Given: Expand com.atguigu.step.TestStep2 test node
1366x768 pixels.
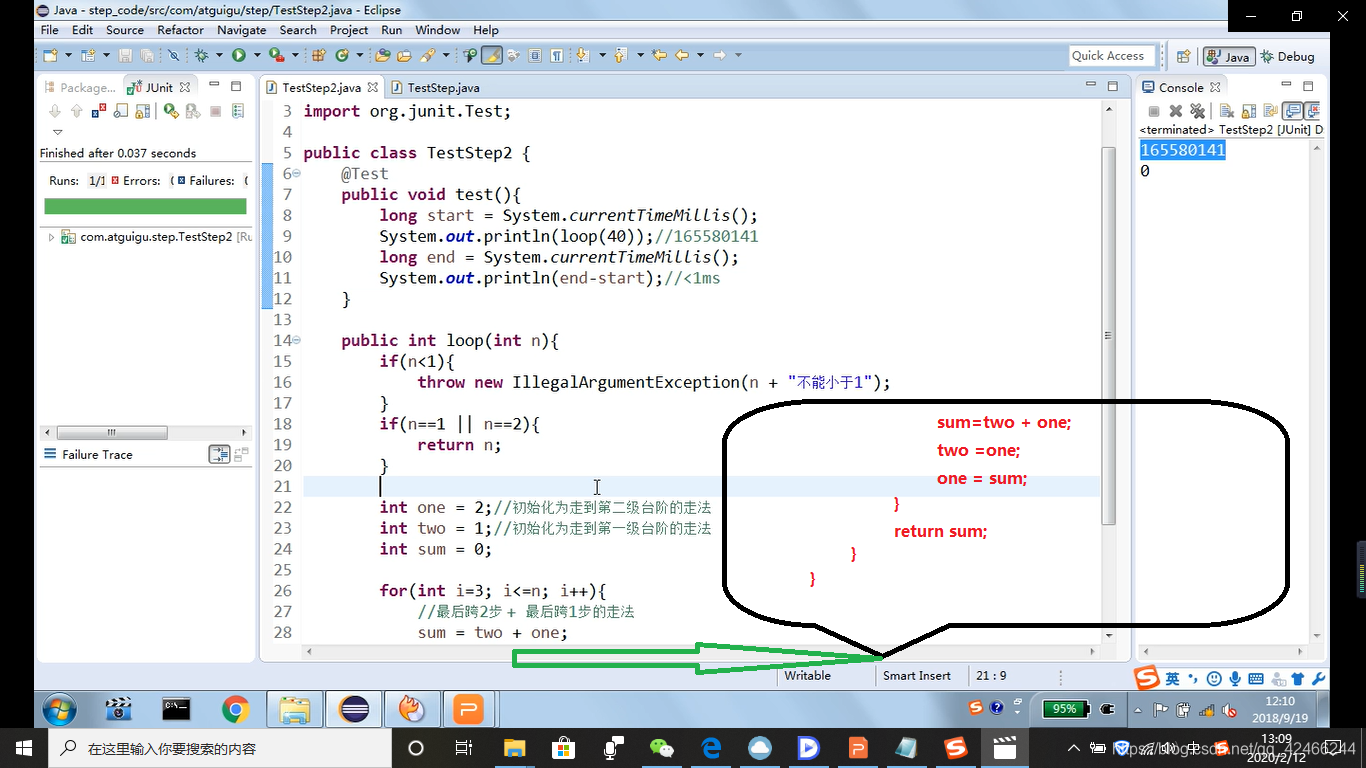Looking at the screenshot, I should (x=51, y=237).
